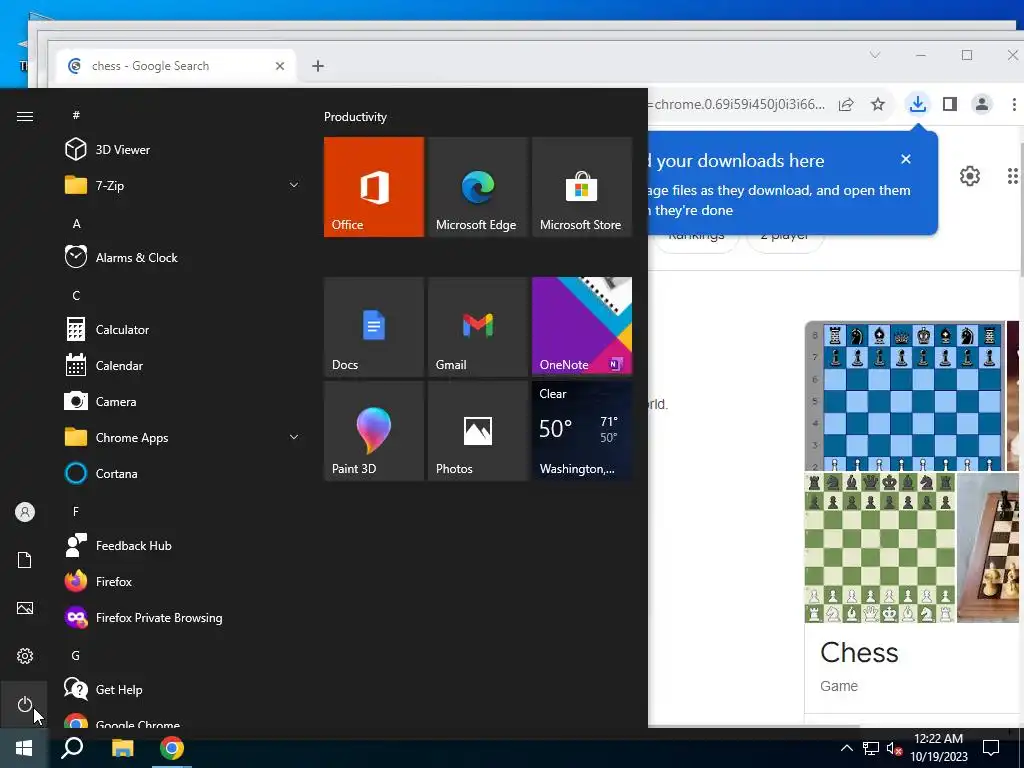The image size is (1024, 768).
Task: Open taskbar Search magnifier
Action: tap(72, 748)
